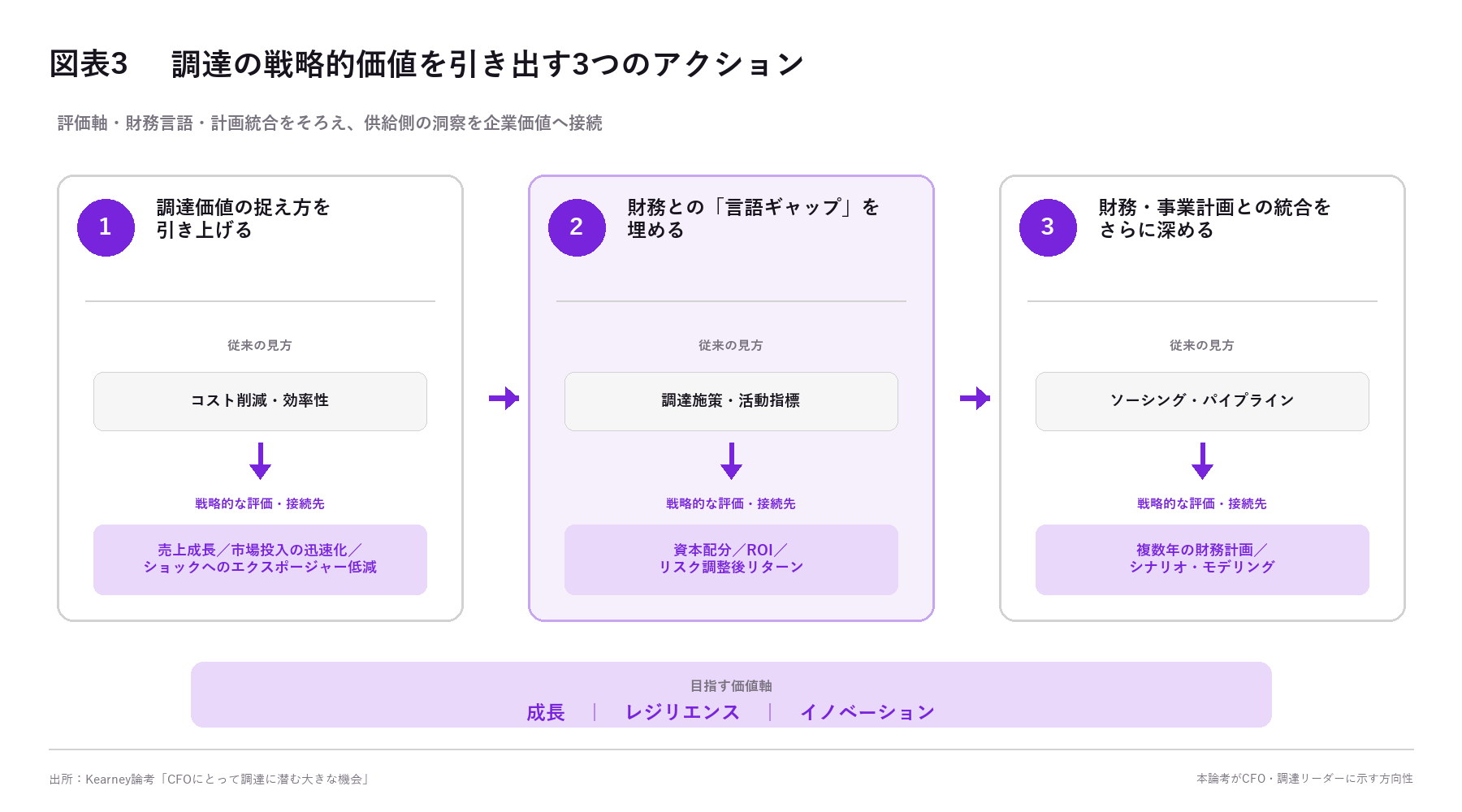
Task: Click heading 財務・事業計画との統合をさらに深める
Action: tap(1214, 218)
